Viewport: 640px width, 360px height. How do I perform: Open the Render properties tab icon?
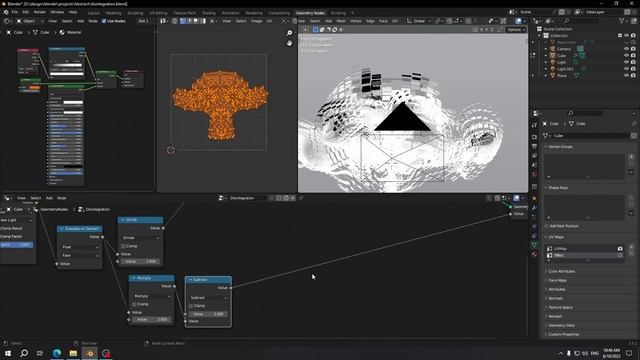tap(534, 137)
